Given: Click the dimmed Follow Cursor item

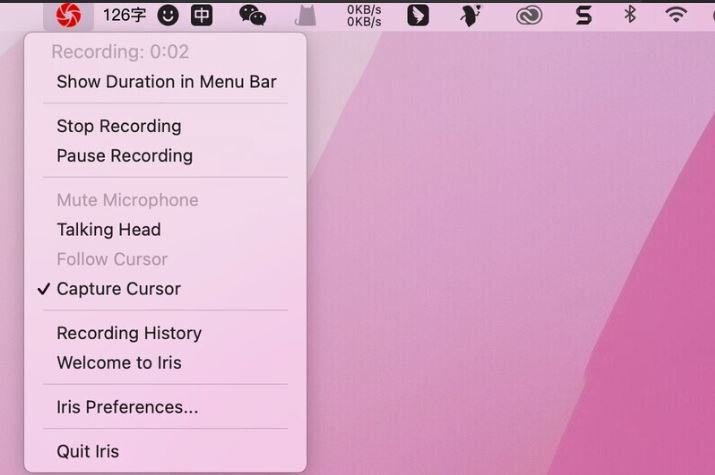Looking at the screenshot, I should (x=166, y=259).
